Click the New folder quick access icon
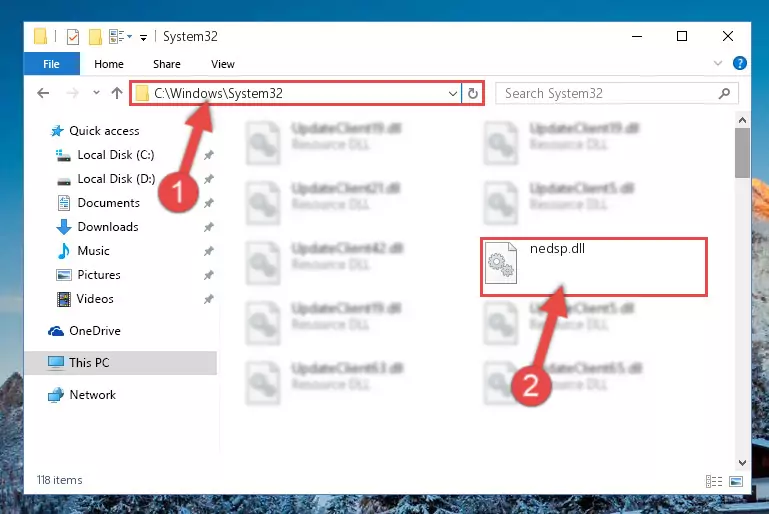 pyautogui.click(x=95, y=37)
